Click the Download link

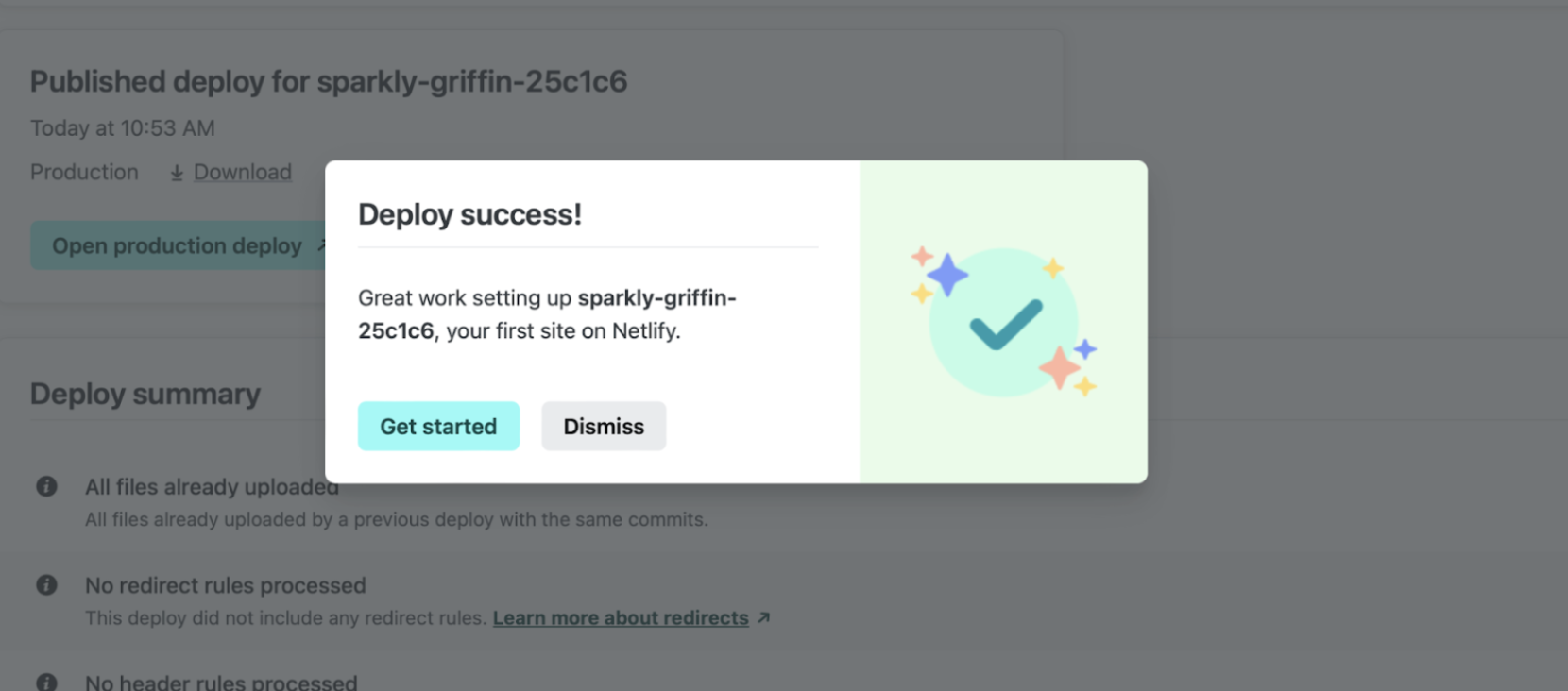(x=243, y=172)
